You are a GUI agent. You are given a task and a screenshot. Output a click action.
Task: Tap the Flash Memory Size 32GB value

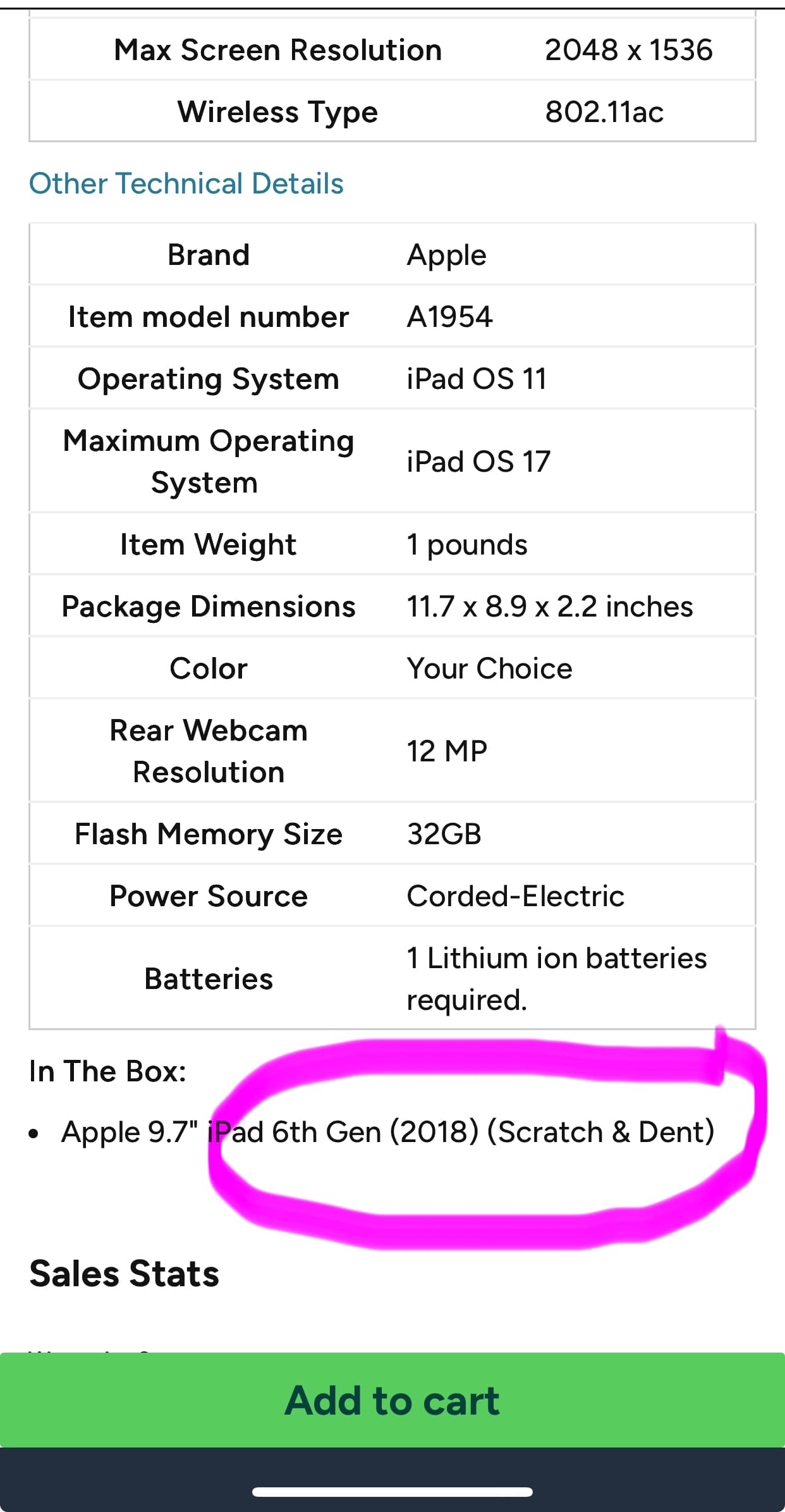[x=444, y=833]
